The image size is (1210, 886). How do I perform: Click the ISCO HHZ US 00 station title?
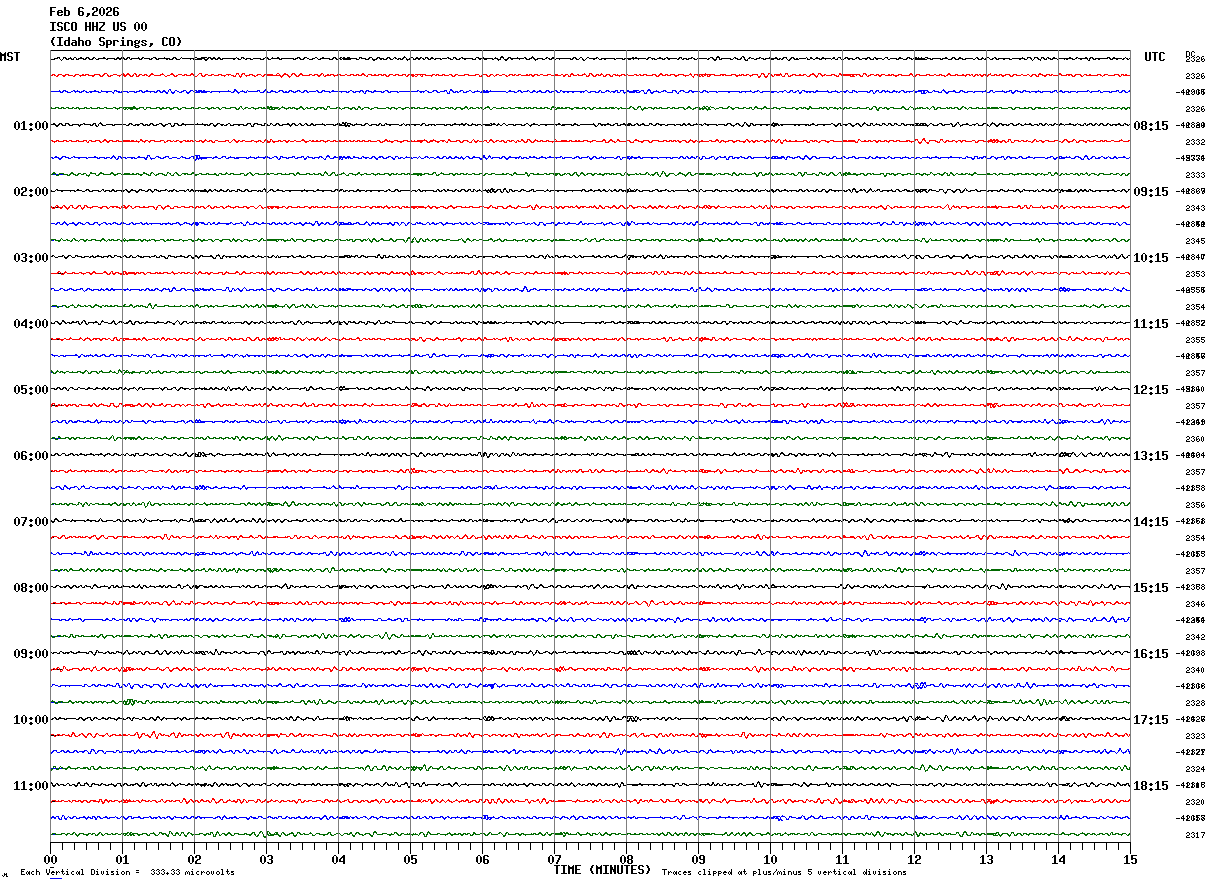(x=98, y=27)
